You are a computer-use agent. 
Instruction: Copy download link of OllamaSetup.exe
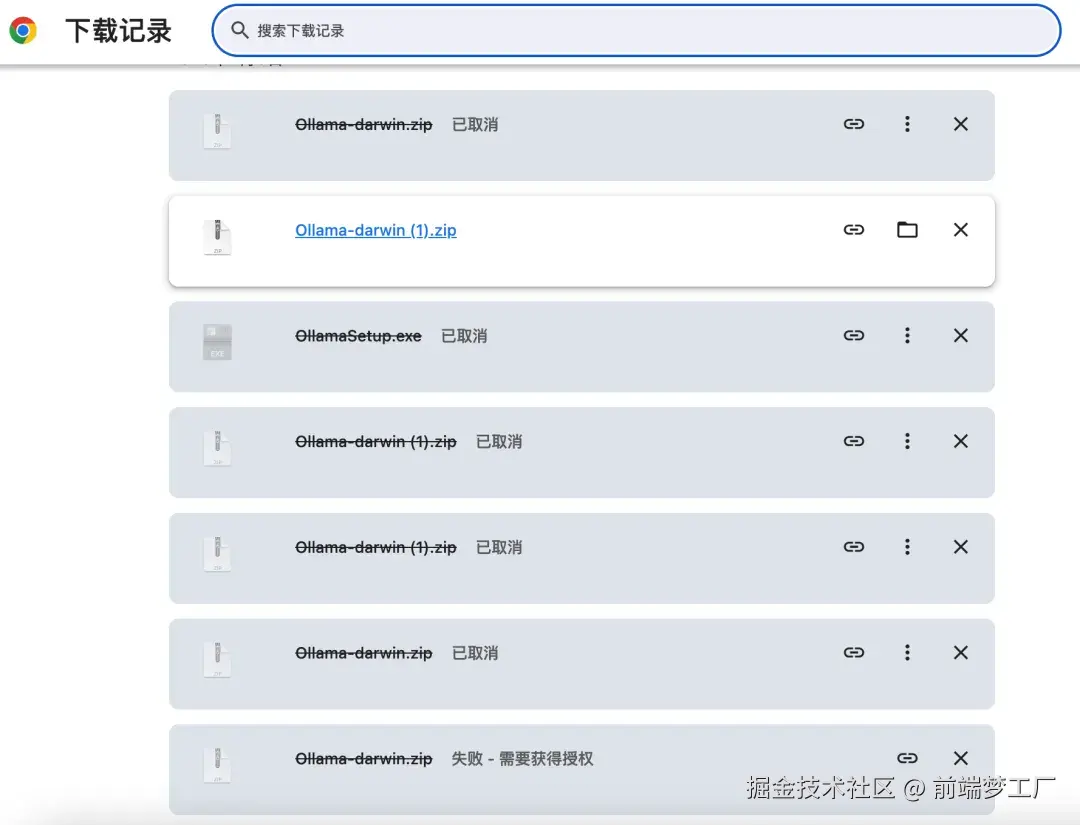854,335
